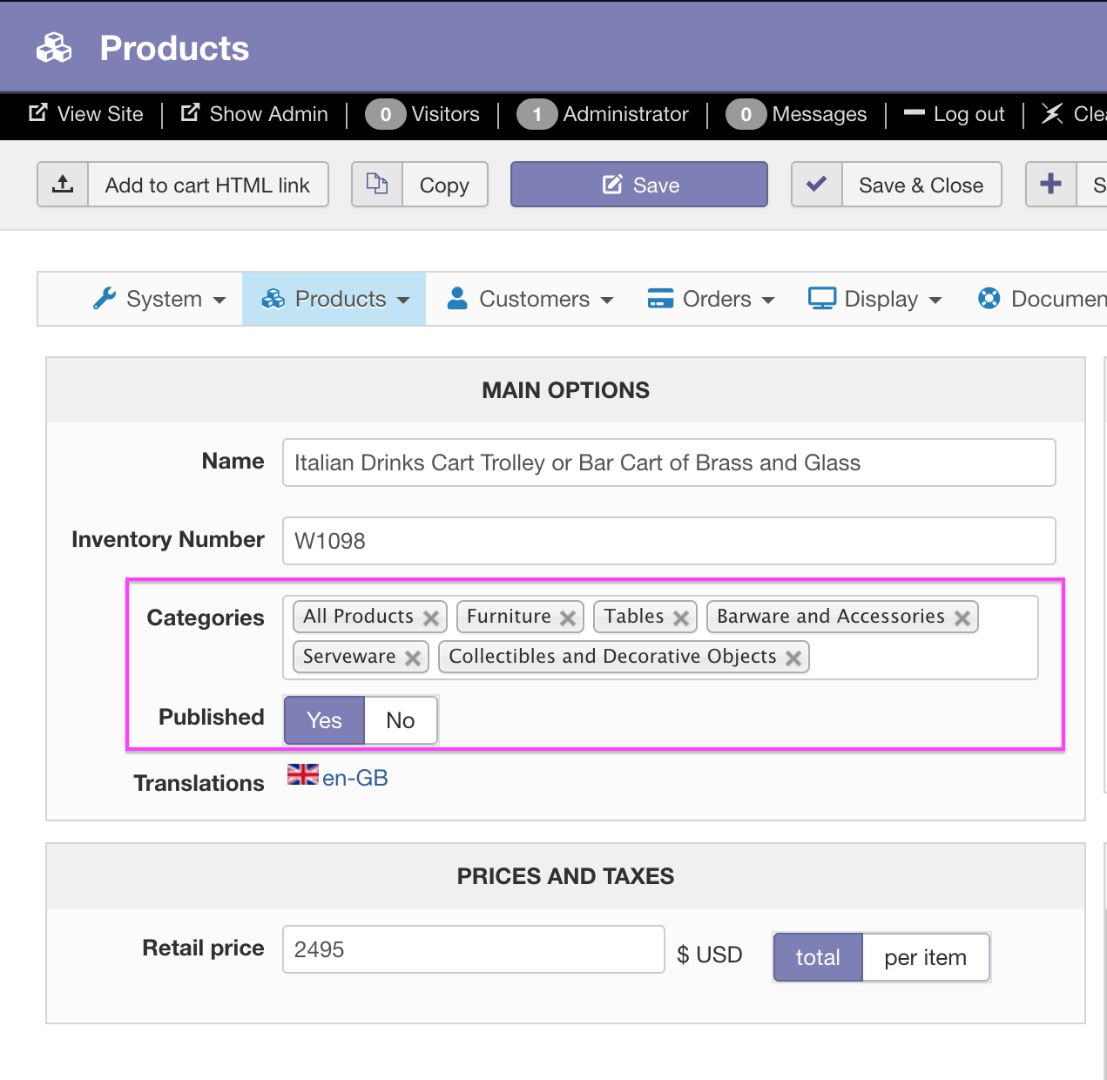Viewport: 1107px width, 1080px height.
Task: Open the Customers dropdown menu
Action: point(531,299)
